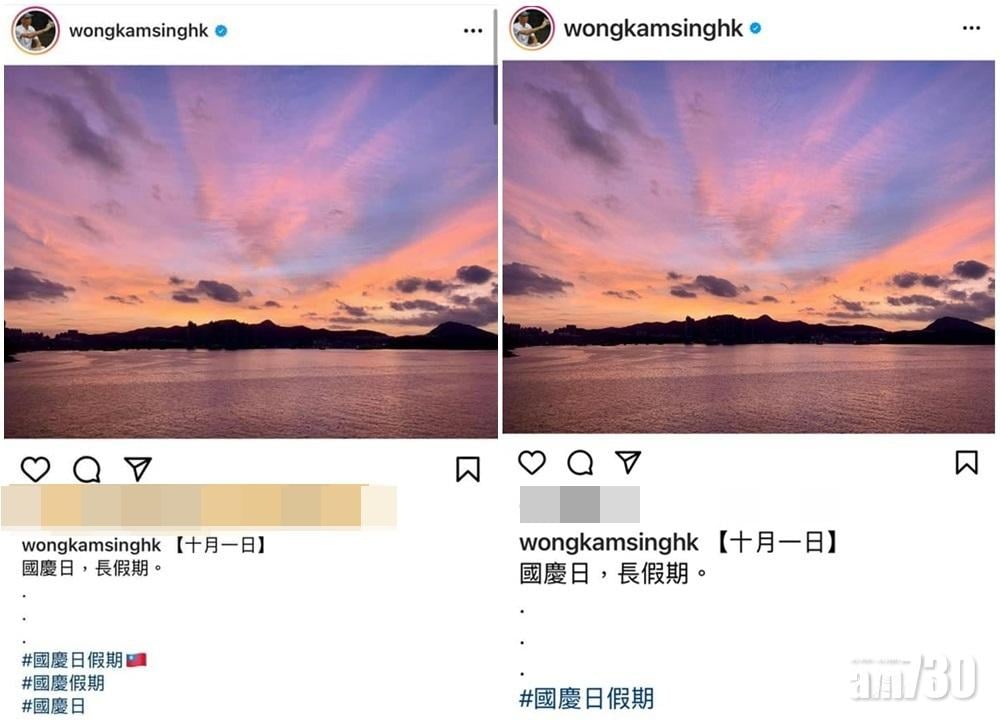Open the three-dot options menu on right post
1000x720 pixels.
coord(971,28)
